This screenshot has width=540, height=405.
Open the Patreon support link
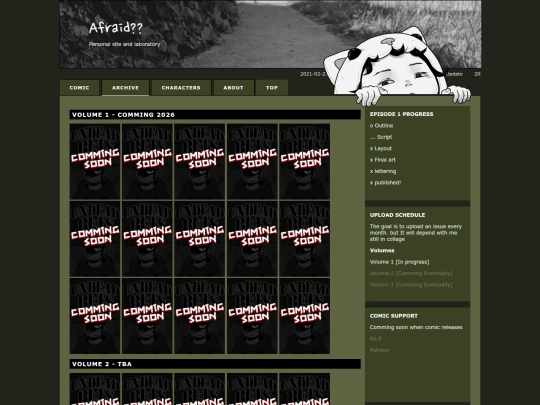click(x=379, y=350)
